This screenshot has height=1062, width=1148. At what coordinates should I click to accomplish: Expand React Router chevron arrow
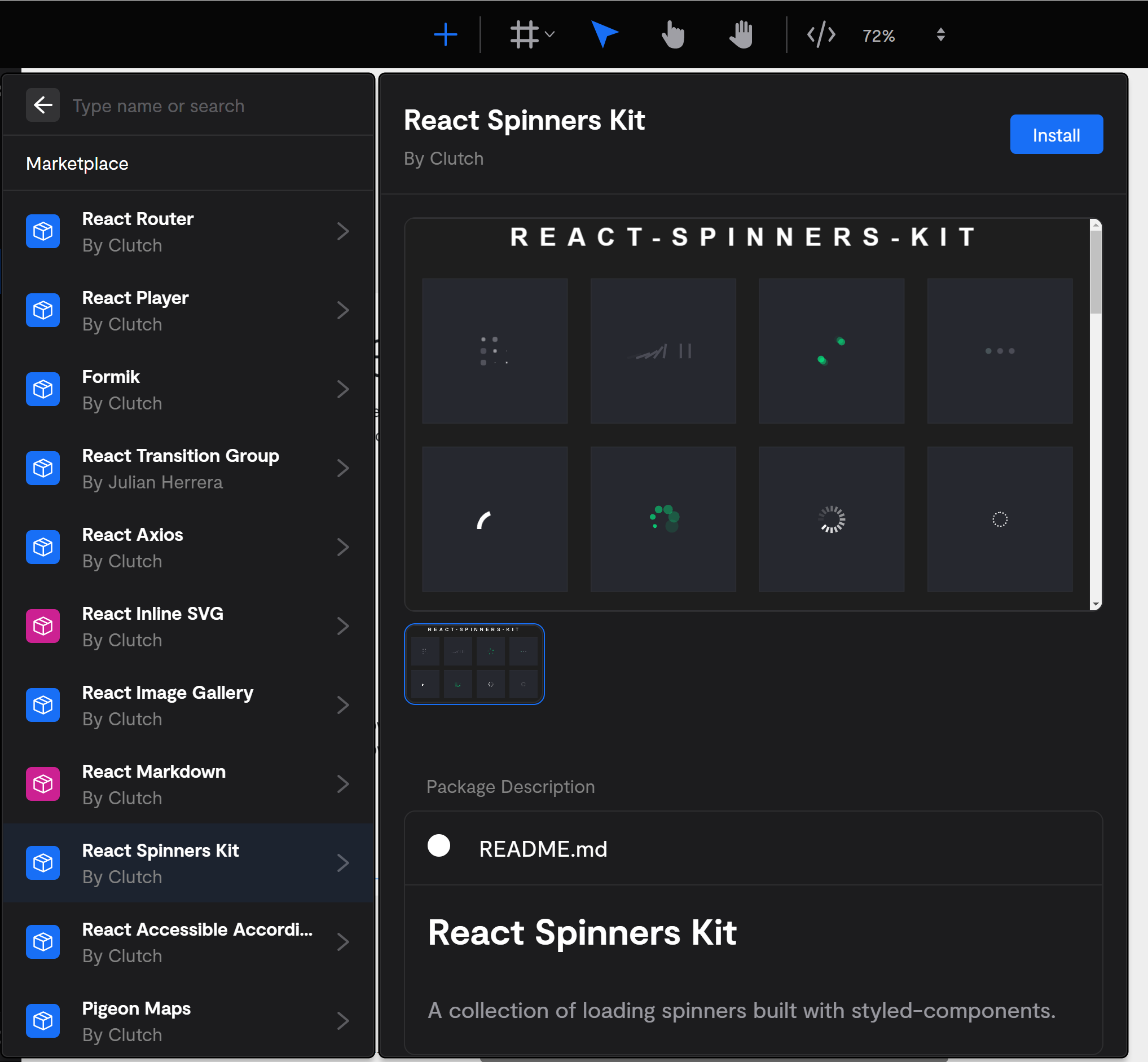[342, 232]
